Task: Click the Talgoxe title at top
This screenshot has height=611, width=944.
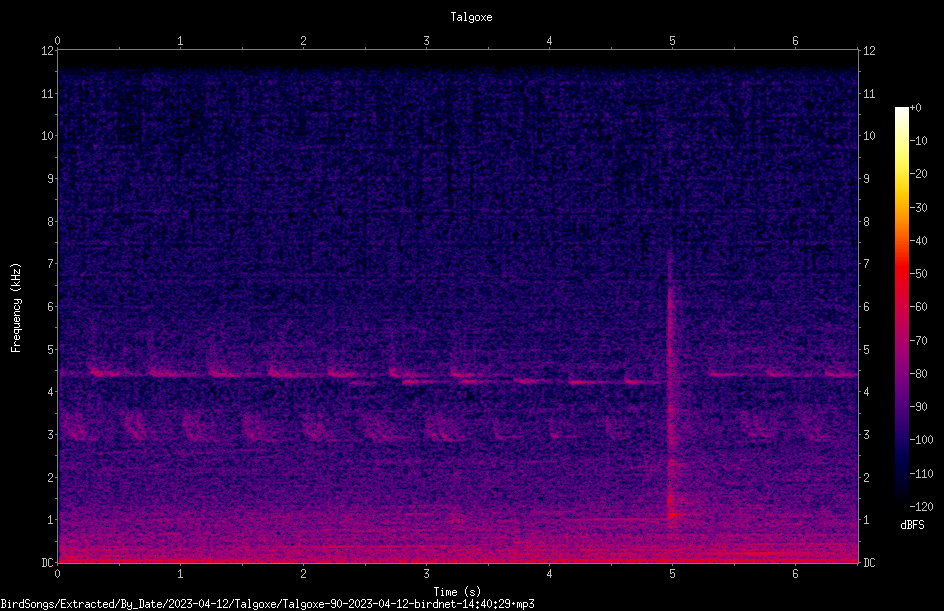Action: click(471, 17)
